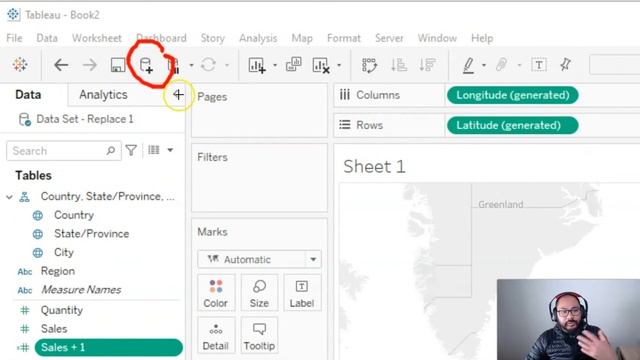
Task: Select the City field
Action: pyautogui.click(x=64, y=253)
